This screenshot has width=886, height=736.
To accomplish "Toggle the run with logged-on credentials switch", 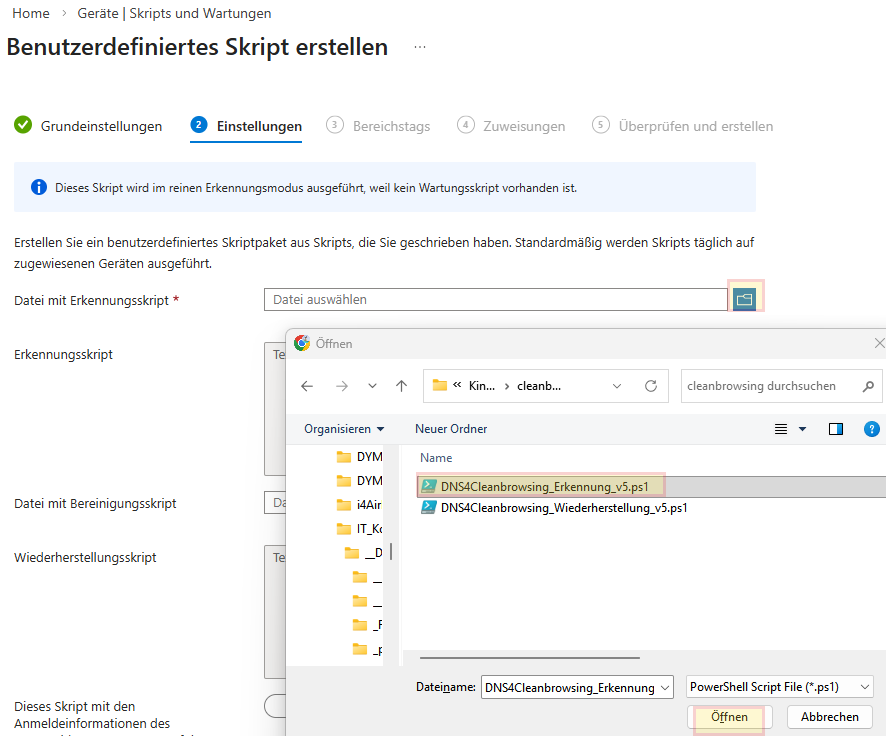I will [275, 706].
